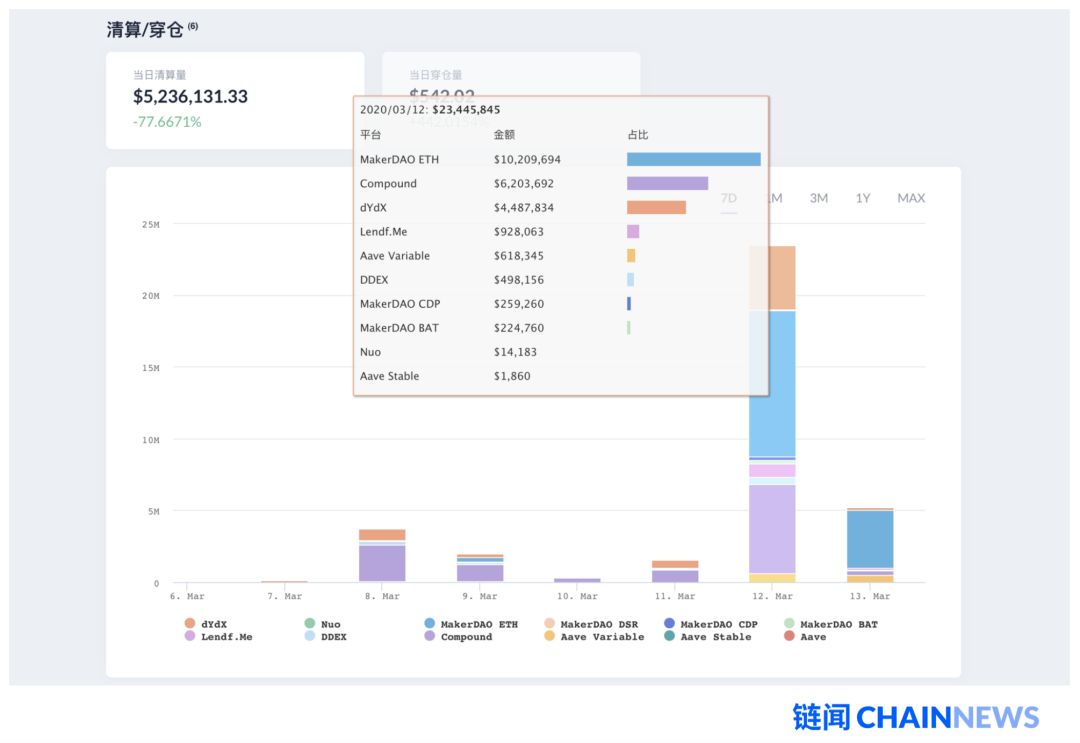Select the 1Y time range
Image resolution: width=1080 pixels, height=743 pixels.
(x=862, y=198)
